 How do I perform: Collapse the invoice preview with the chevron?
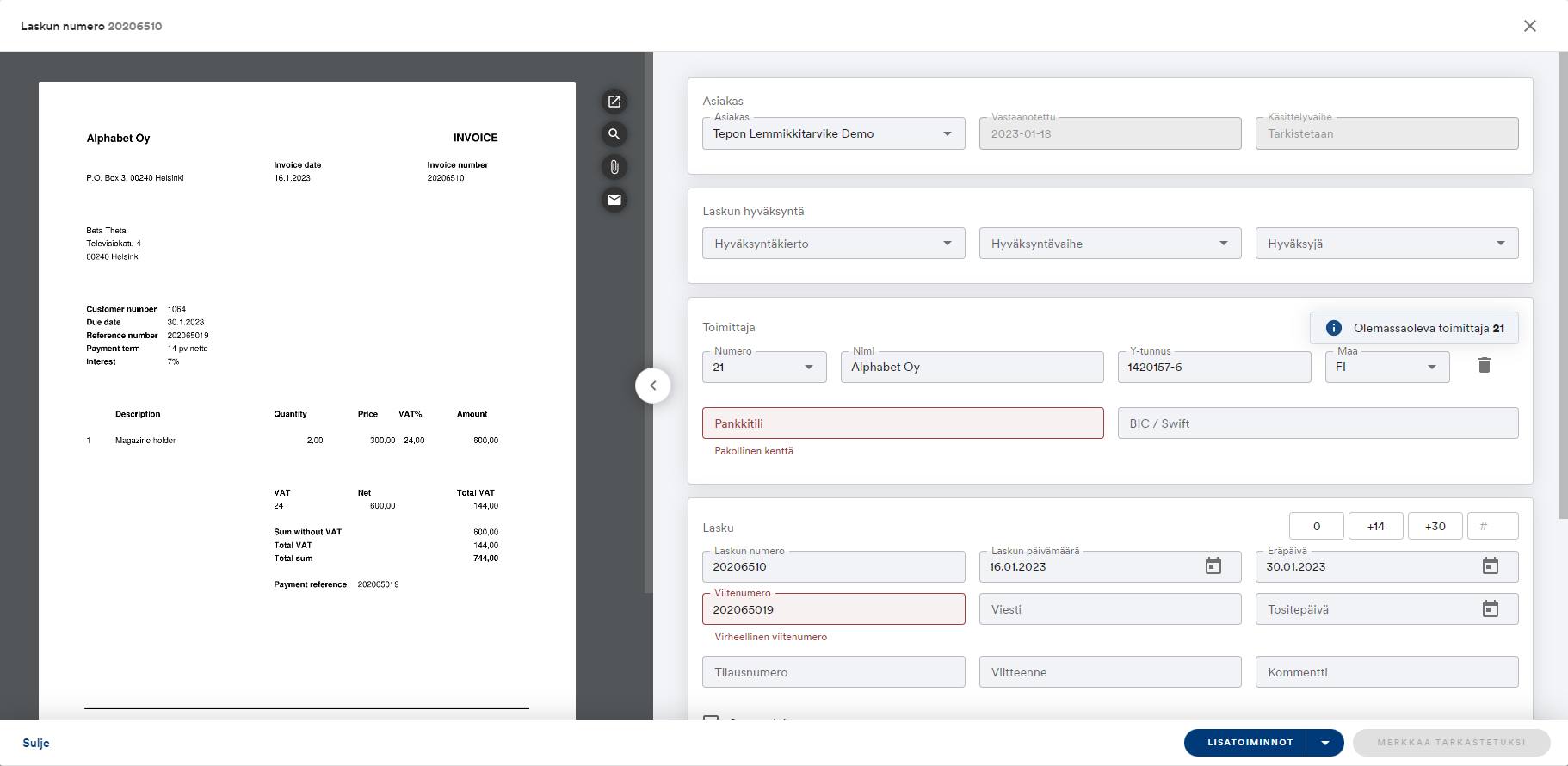click(x=653, y=386)
